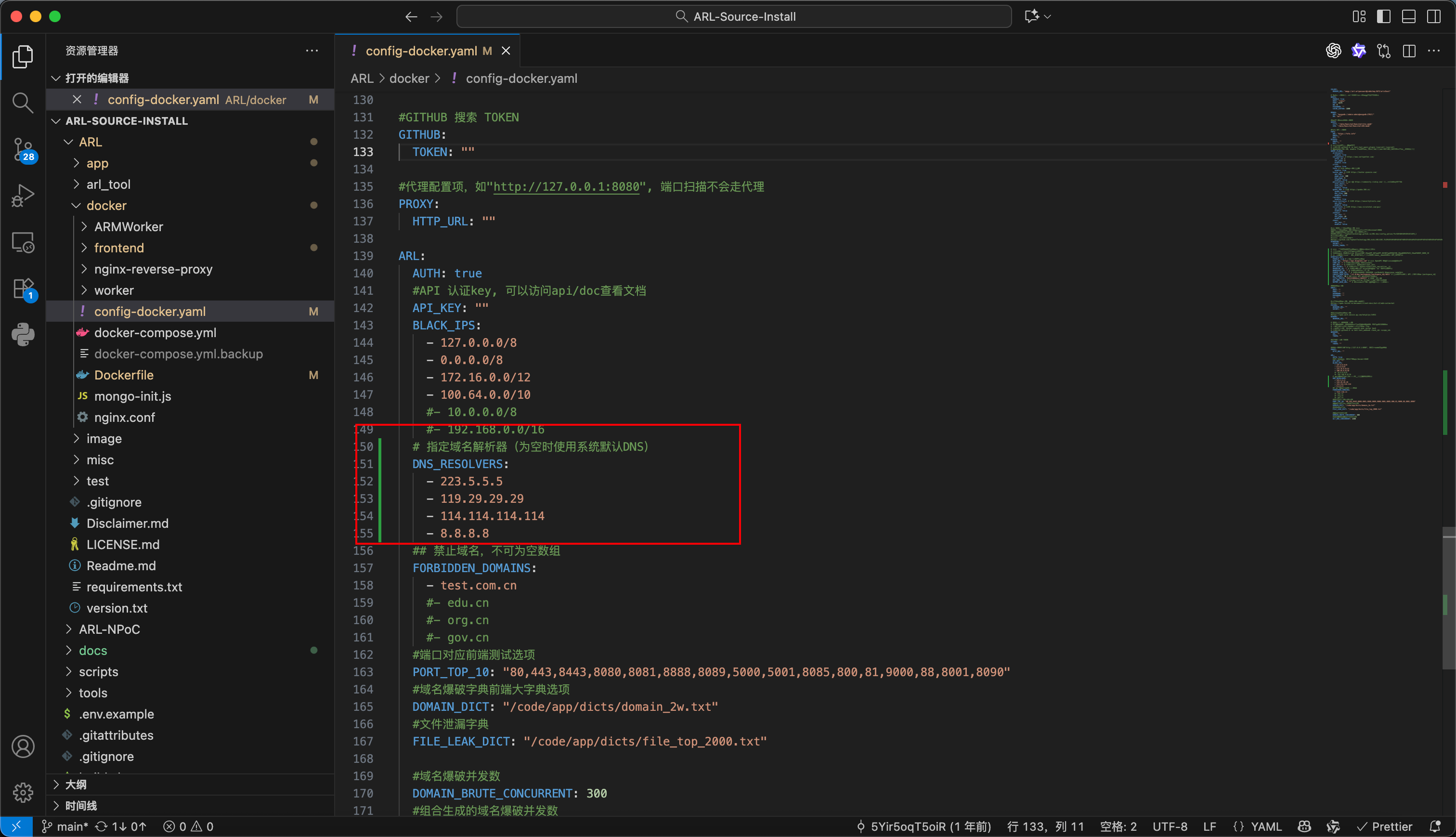
Task: Open Extensions view in activity bar
Action: coord(23,288)
